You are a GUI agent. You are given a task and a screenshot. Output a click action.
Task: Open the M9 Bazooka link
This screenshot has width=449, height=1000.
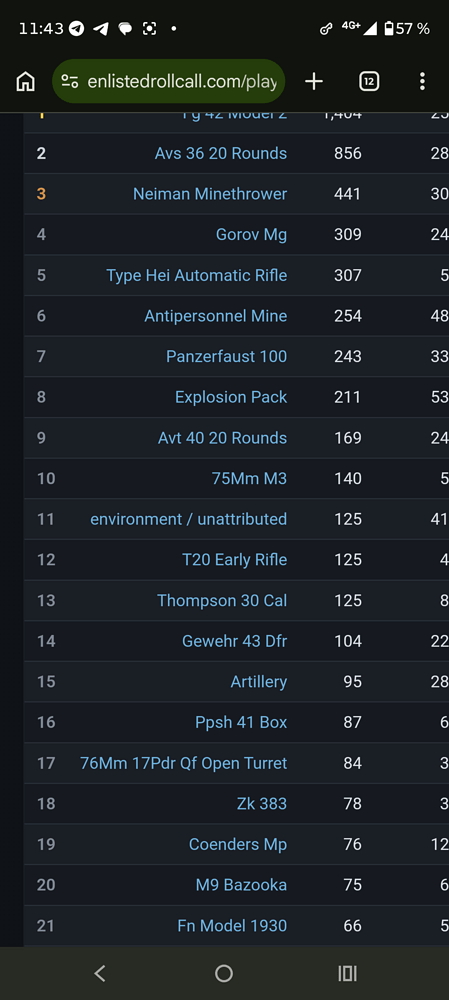241,885
